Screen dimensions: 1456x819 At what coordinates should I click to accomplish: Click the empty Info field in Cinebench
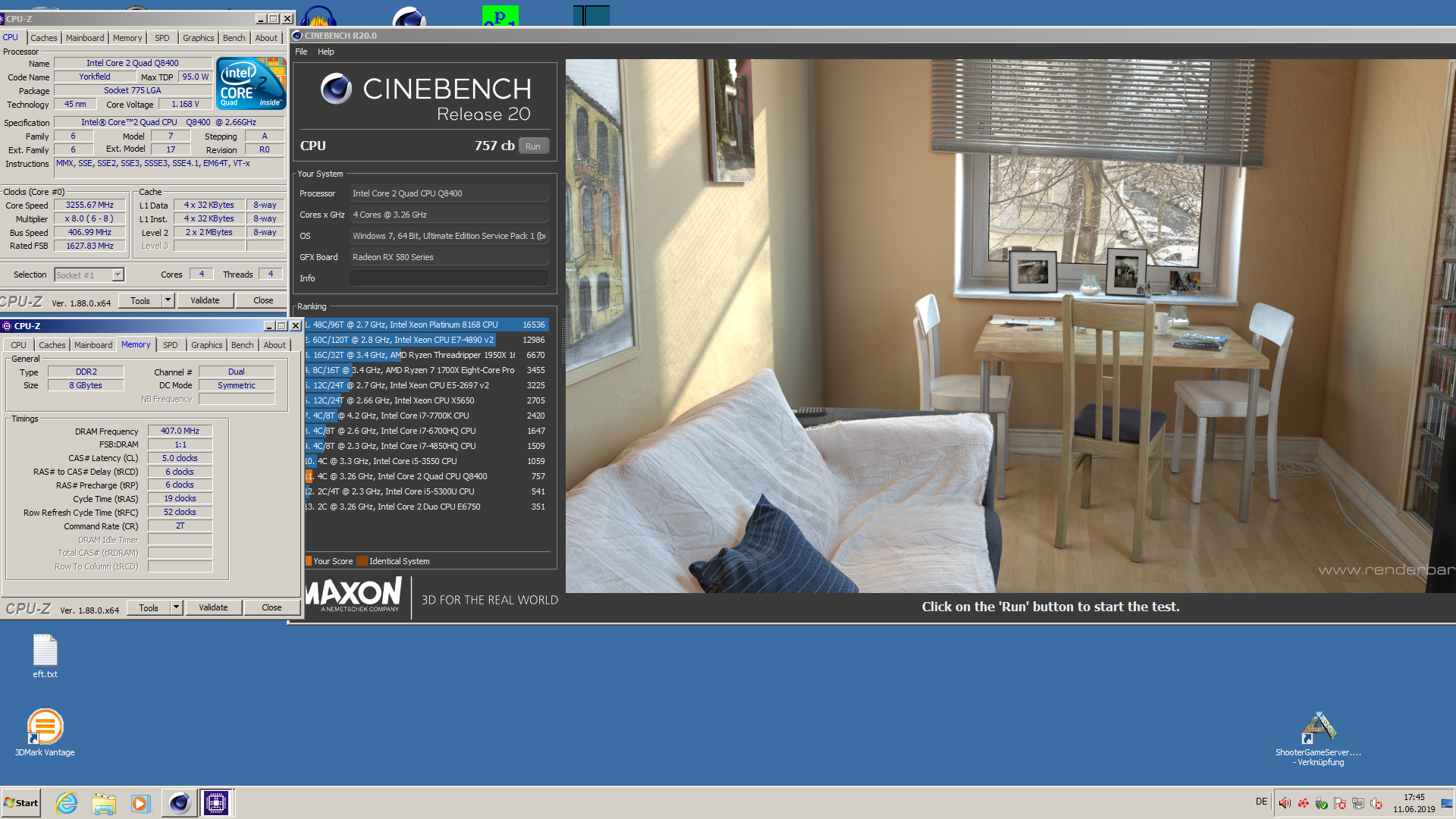(x=449, y=278)
